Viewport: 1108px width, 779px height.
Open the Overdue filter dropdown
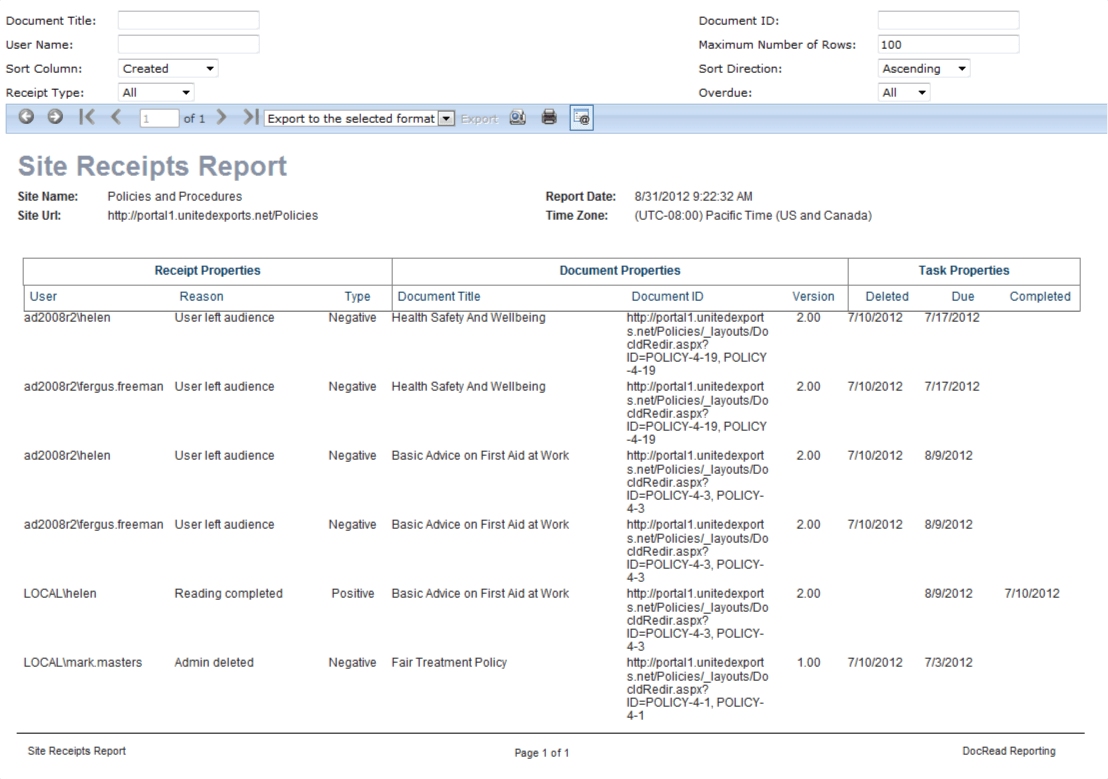[x=904, y=92]
